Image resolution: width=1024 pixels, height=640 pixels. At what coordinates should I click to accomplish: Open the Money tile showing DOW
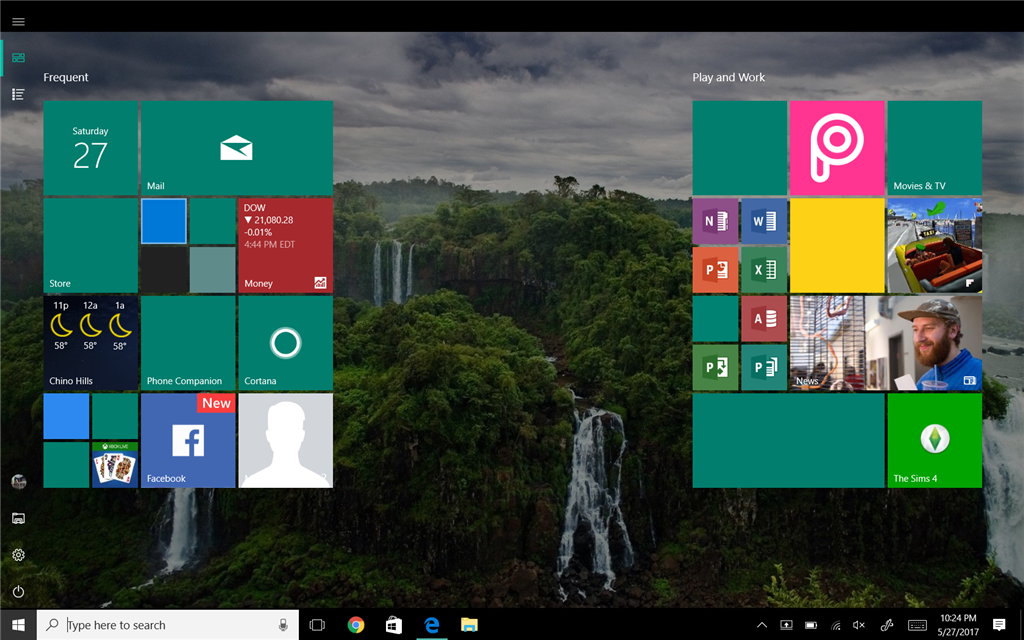tap(285, 246)
